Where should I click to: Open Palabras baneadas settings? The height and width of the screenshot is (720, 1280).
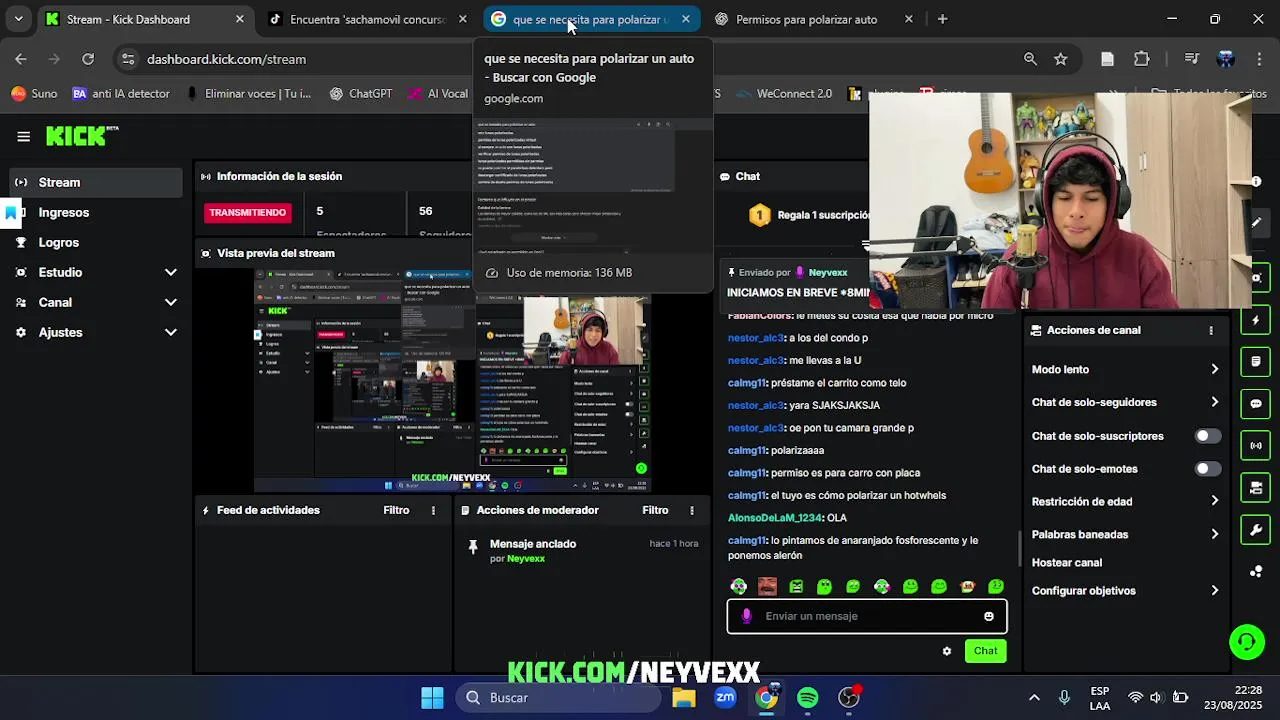click(1125, 534)
